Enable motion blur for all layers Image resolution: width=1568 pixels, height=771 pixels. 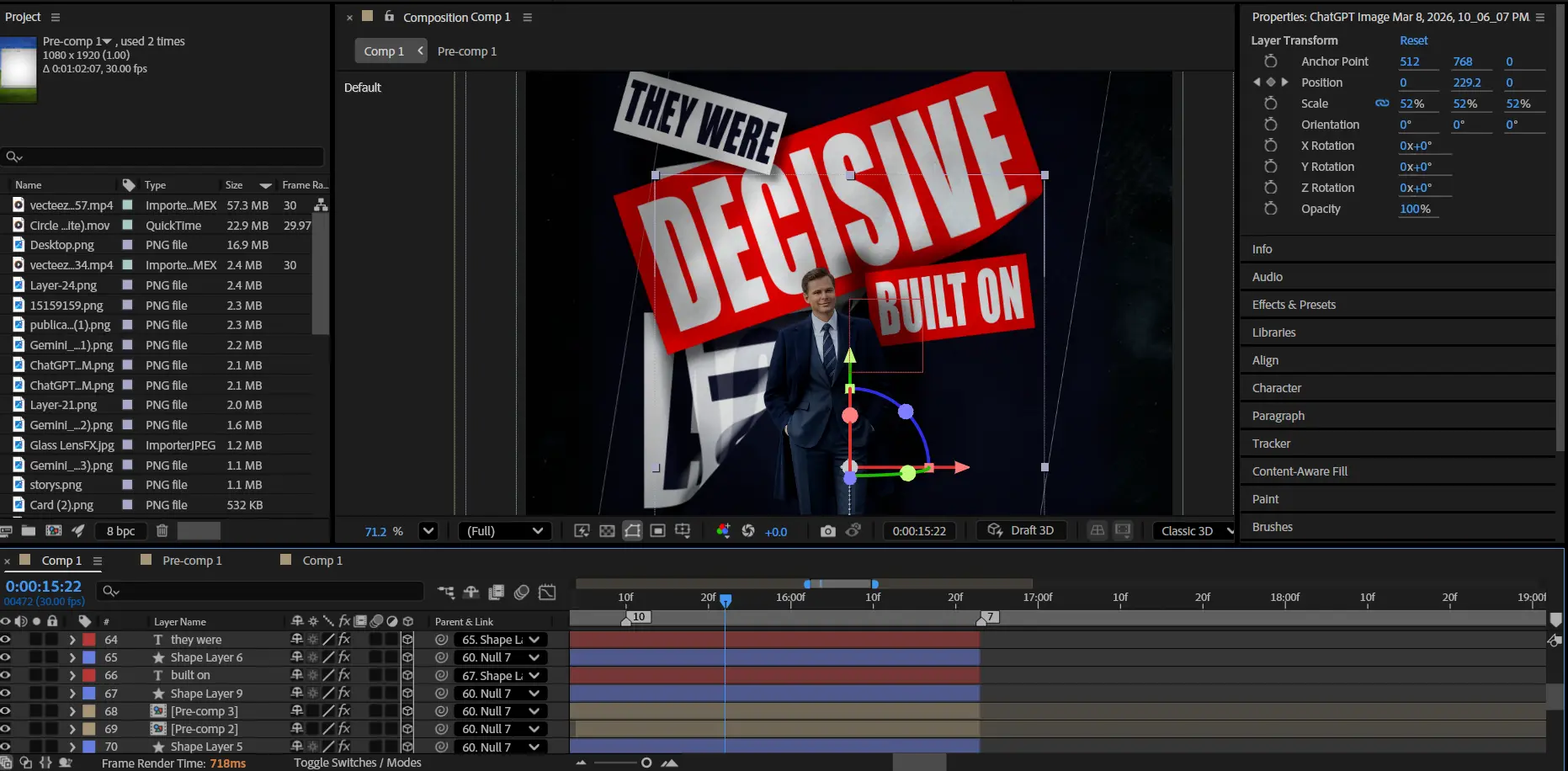[522, 593]
